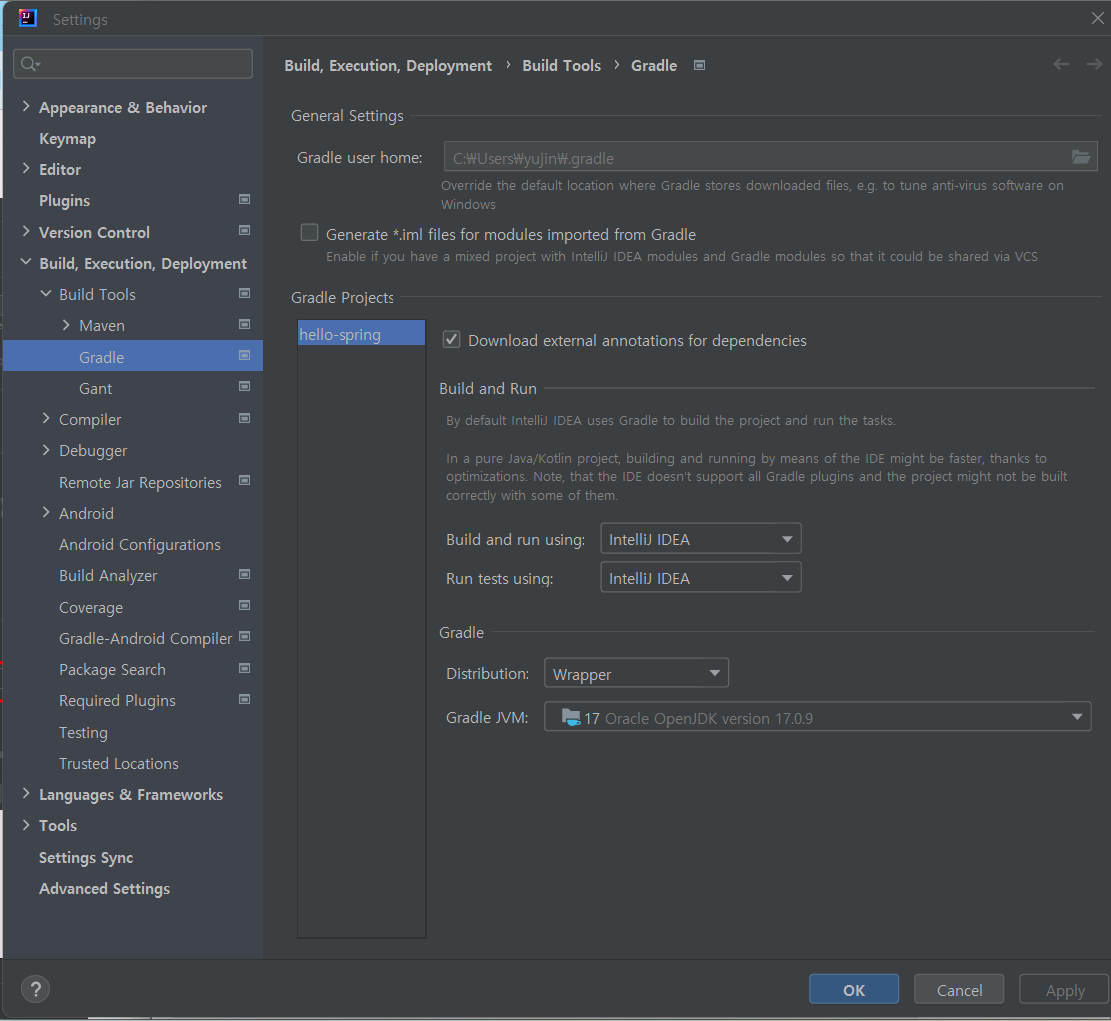Open the Build and run using dropdown
The width and height of the screenshot is (1111, 1021).
pos(701,538)
